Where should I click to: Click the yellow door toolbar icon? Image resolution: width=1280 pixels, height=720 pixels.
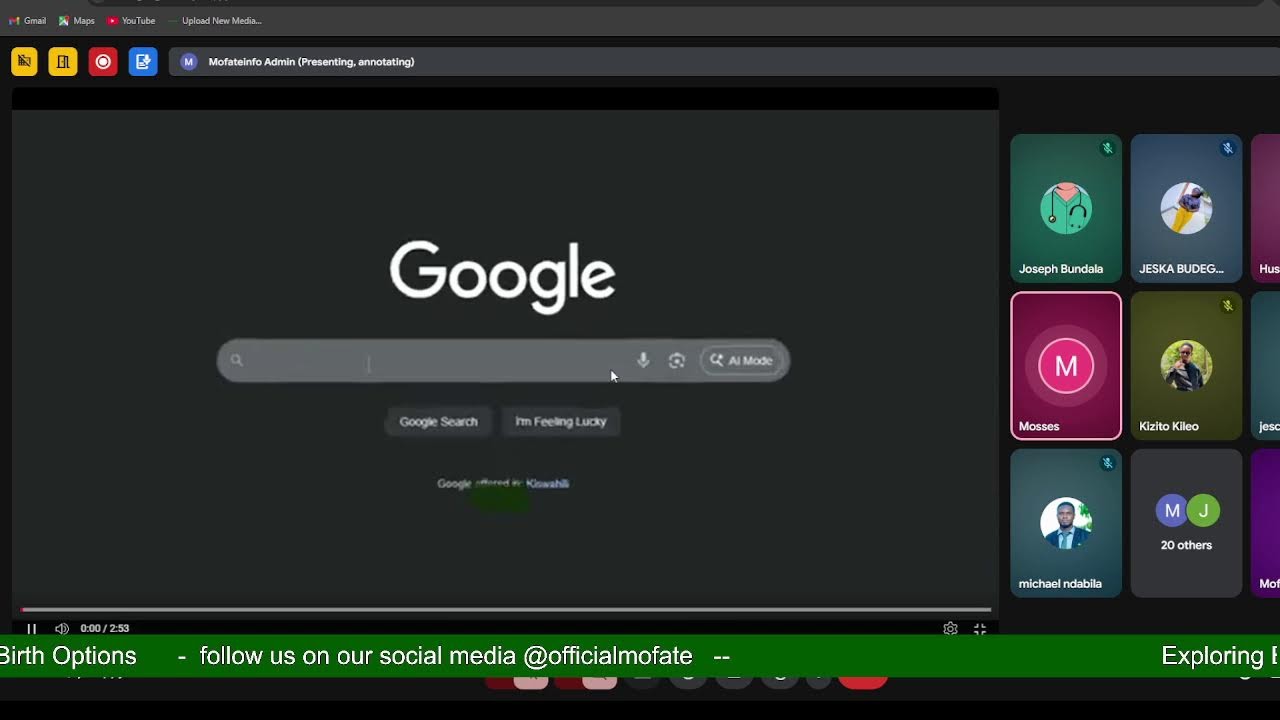point(63,62)
